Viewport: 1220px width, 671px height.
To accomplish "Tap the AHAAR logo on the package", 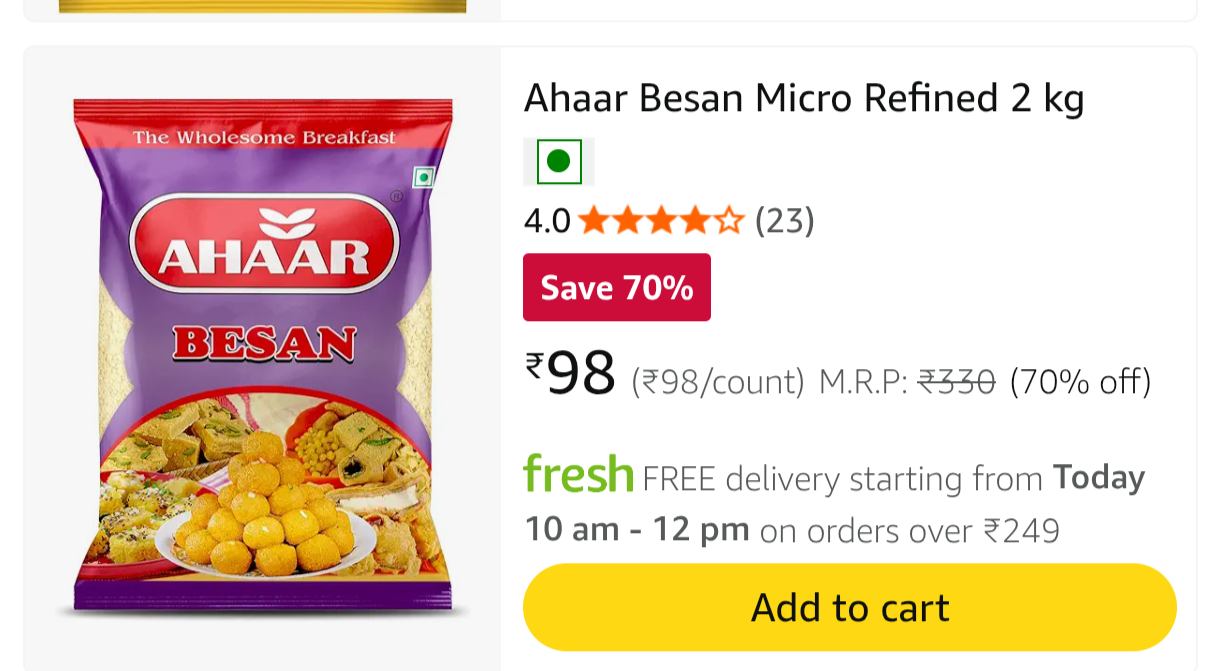I will [264, 244].
